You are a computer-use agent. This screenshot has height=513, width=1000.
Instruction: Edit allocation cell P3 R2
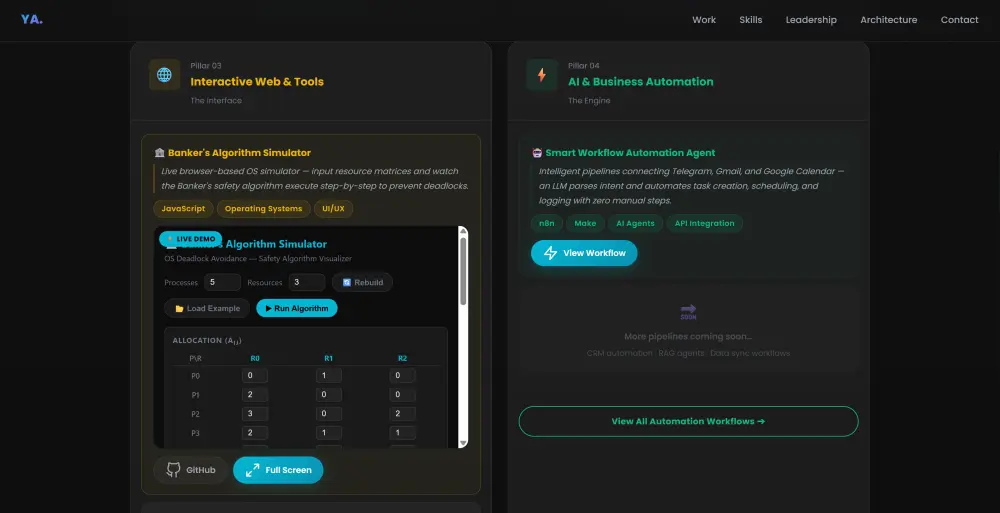(x=402, y=433)
